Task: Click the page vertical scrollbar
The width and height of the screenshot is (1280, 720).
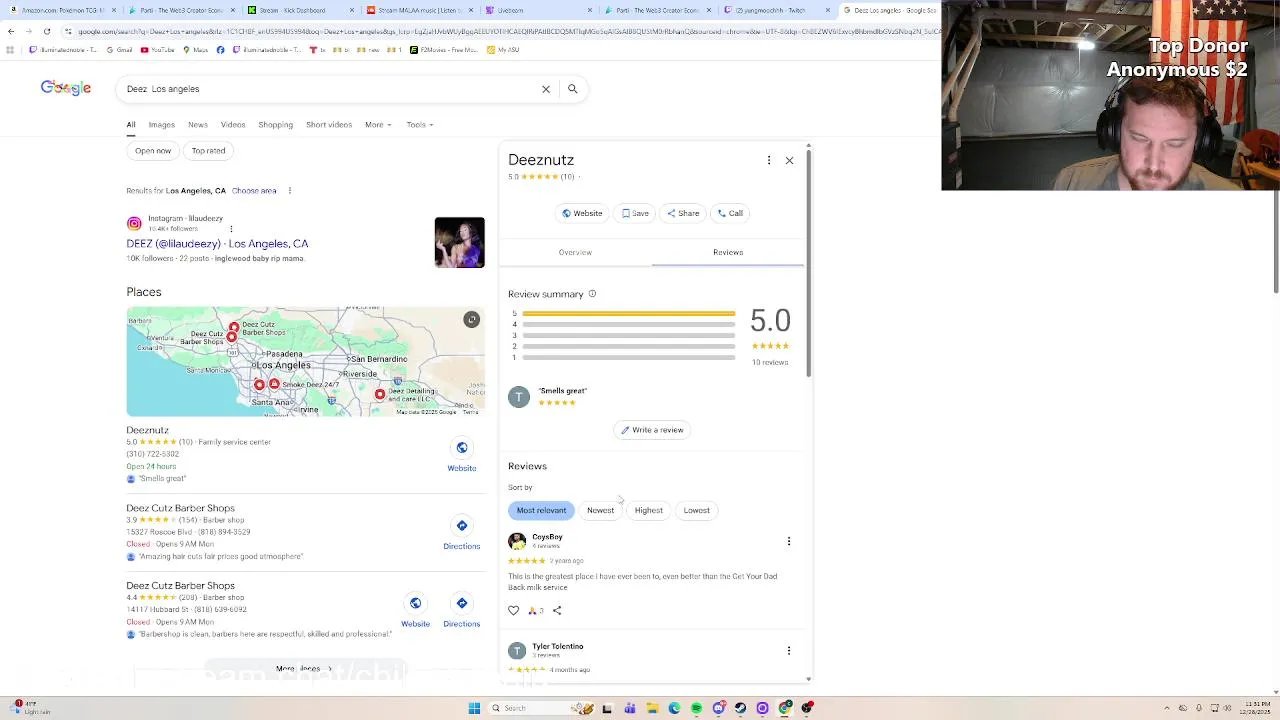Action: (x=1276, y=240)
